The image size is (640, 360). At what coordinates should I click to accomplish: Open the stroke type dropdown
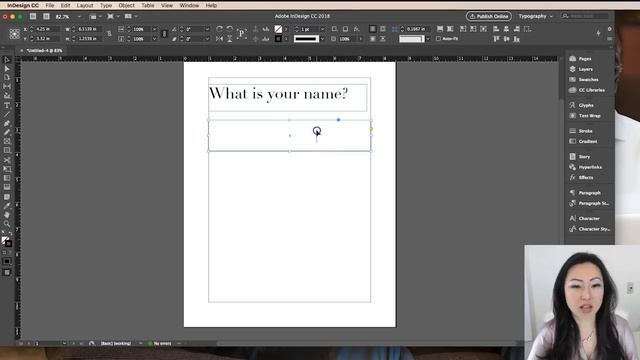[x=322, y=39]
